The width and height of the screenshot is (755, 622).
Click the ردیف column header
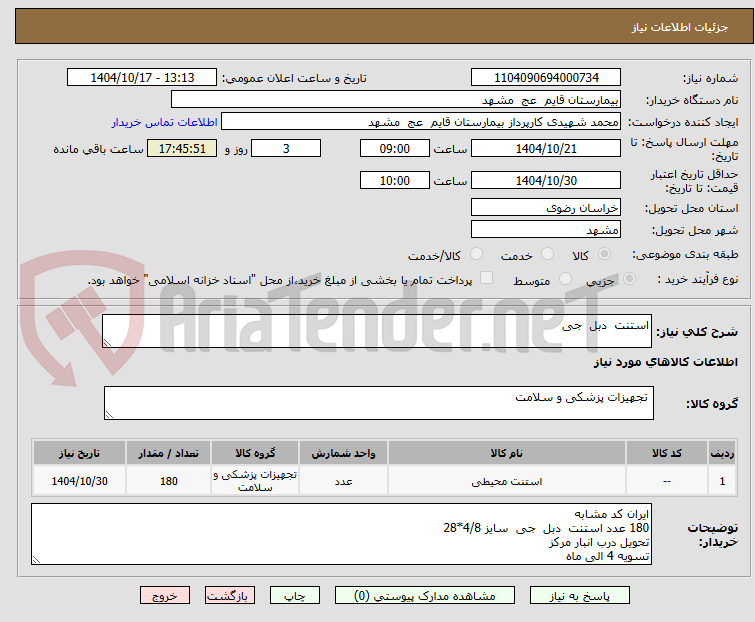pyautogui.click(x=722, y=453)
